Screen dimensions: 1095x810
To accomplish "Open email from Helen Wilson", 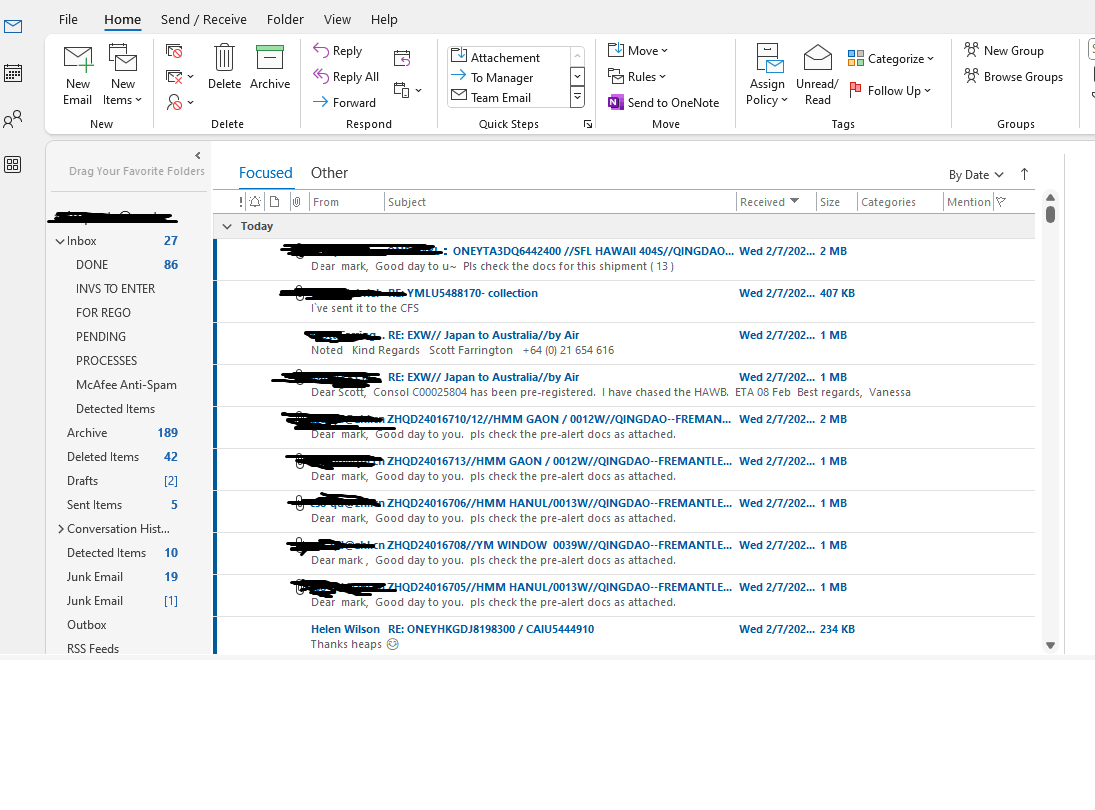I will [624, 636].
